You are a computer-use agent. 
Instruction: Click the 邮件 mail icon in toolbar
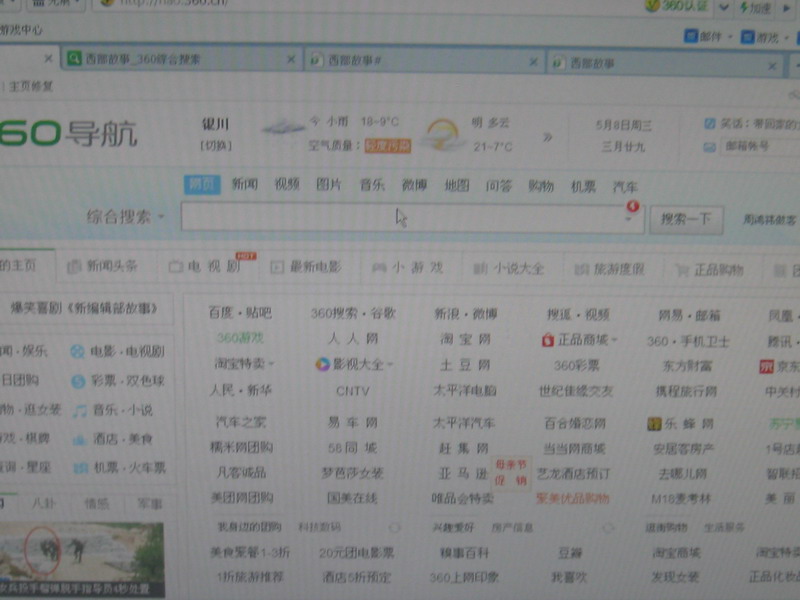[x=691, y=36]
